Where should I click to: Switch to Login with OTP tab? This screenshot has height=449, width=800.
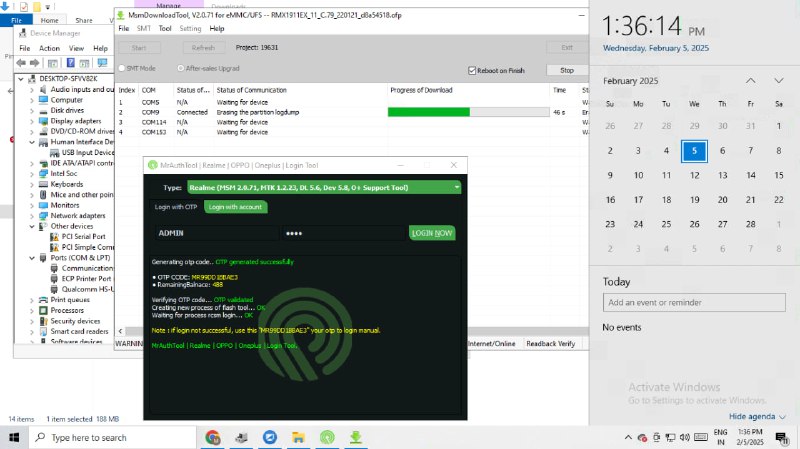(x=176, y=207)
